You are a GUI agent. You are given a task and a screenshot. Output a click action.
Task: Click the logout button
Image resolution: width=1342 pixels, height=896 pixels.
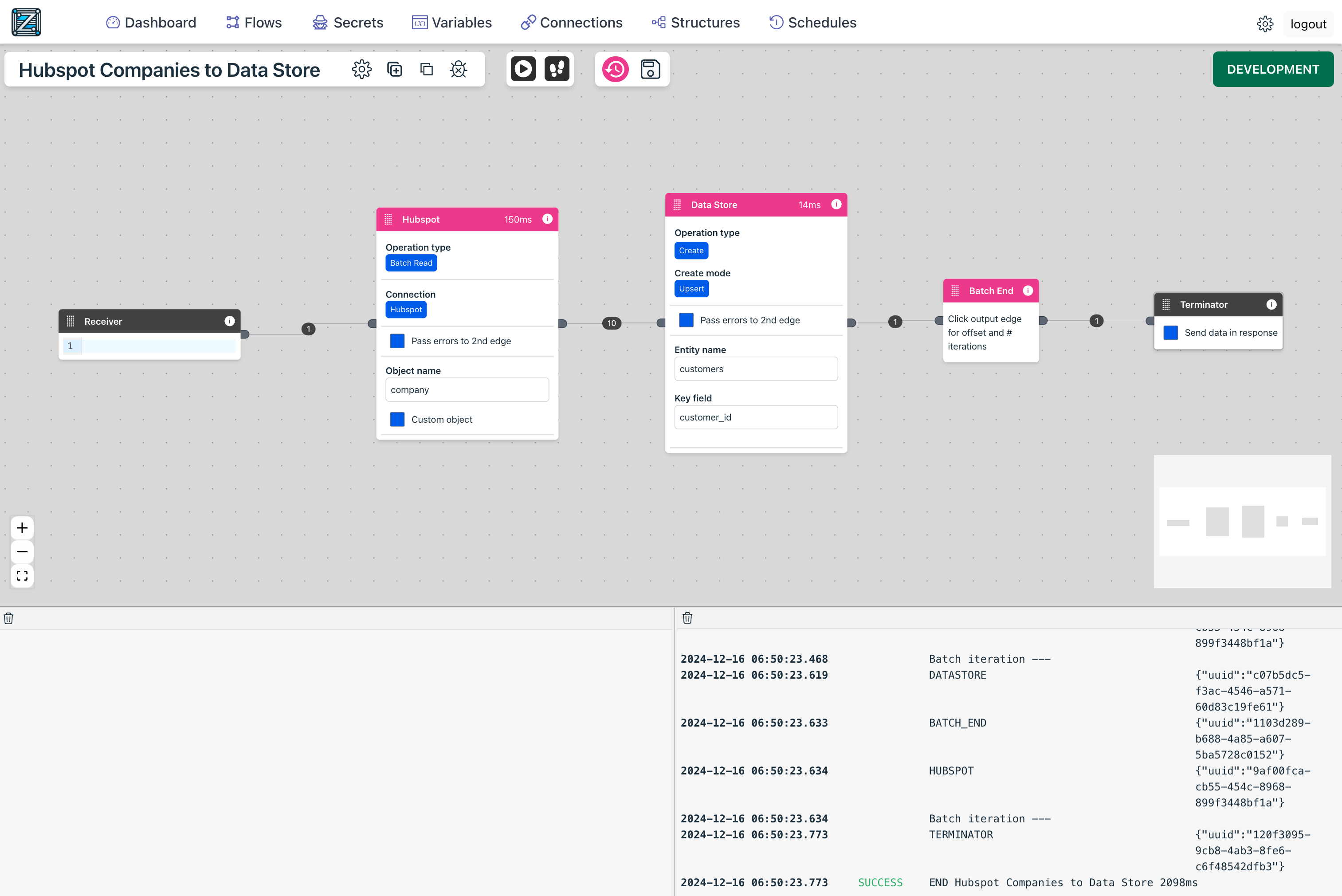1308,24
